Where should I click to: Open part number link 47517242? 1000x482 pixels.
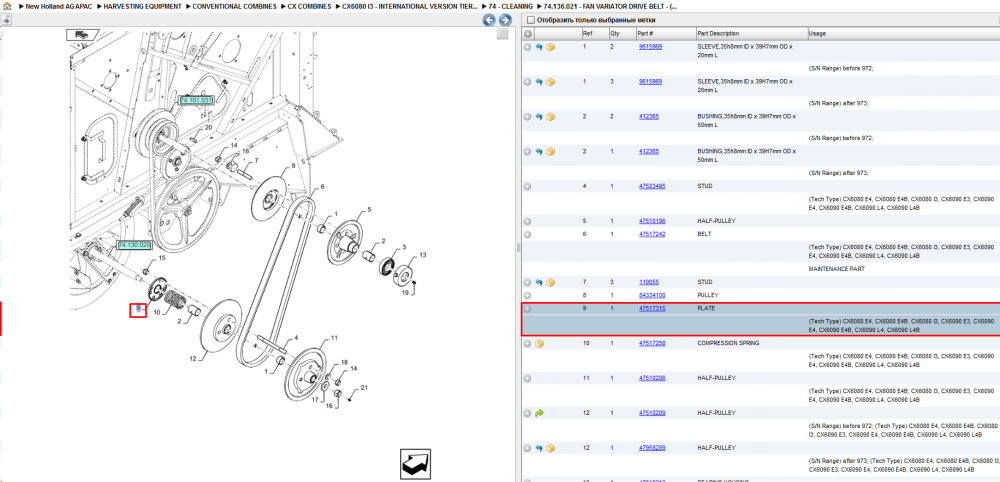coord(652,234)
